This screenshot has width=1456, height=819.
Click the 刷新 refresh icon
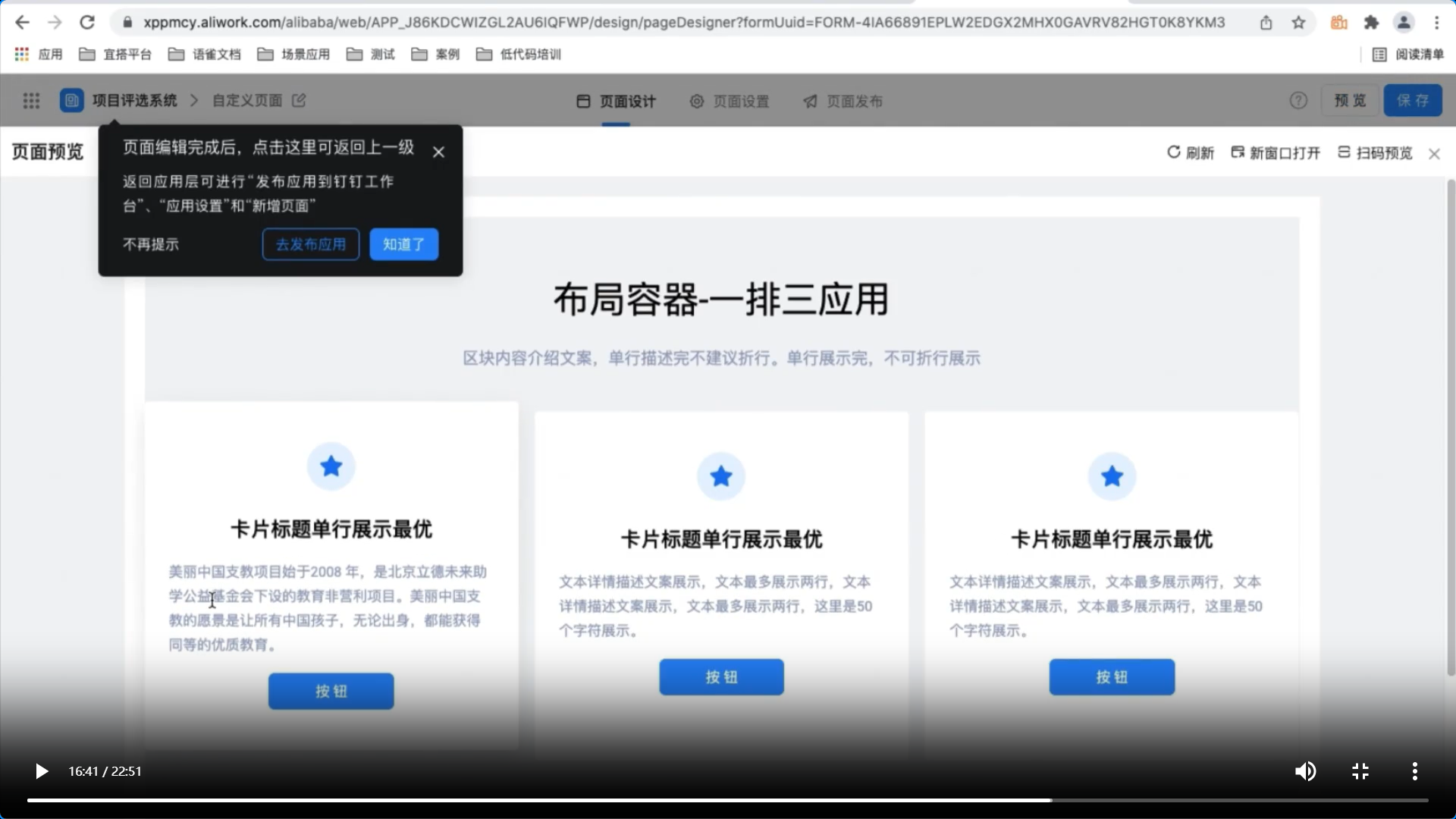pyautogui.click(x=1174, y=152)
